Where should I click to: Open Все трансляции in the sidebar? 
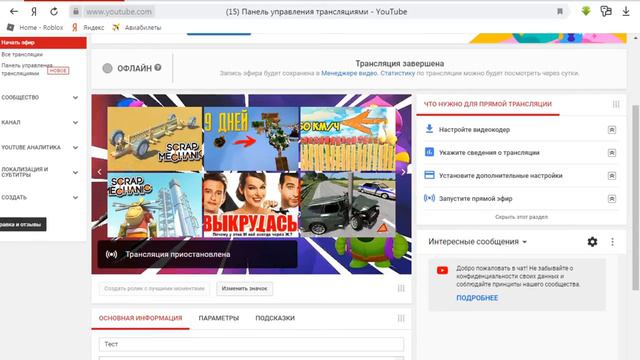pyautogui.click(x=22, y=54)
